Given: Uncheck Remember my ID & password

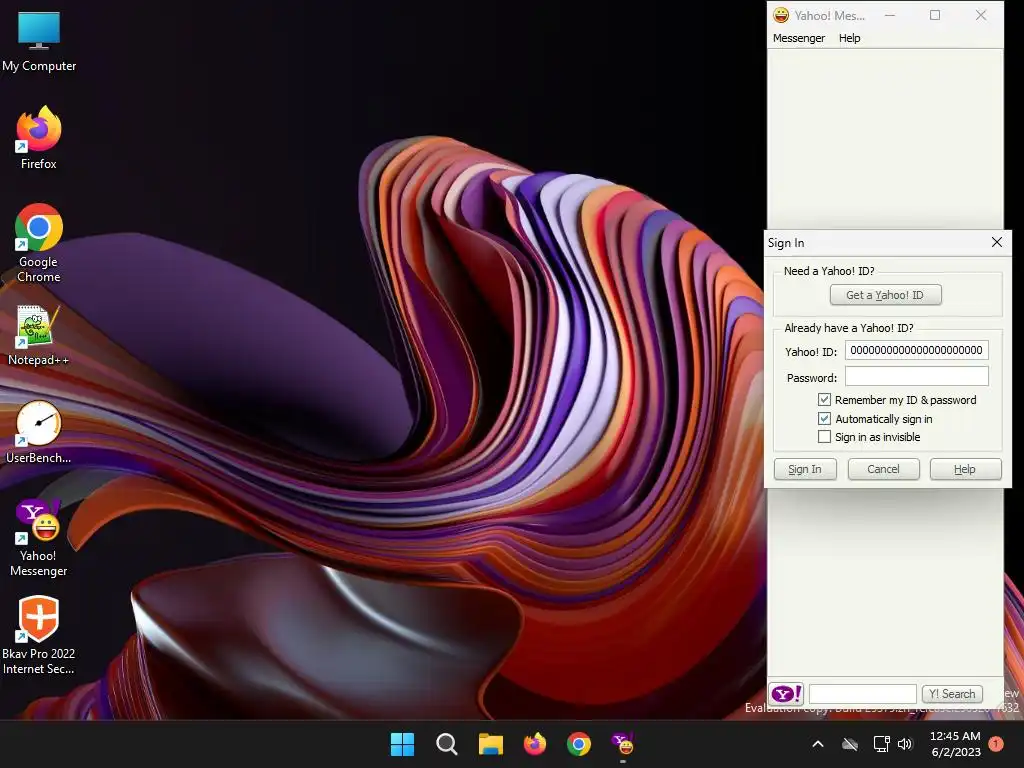Looking at the screenshot, I should click(824, 400).
